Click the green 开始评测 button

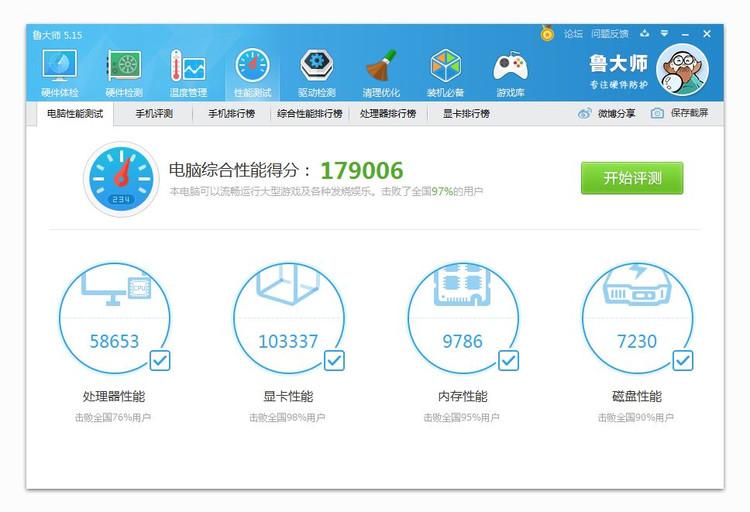pos(632,178)
